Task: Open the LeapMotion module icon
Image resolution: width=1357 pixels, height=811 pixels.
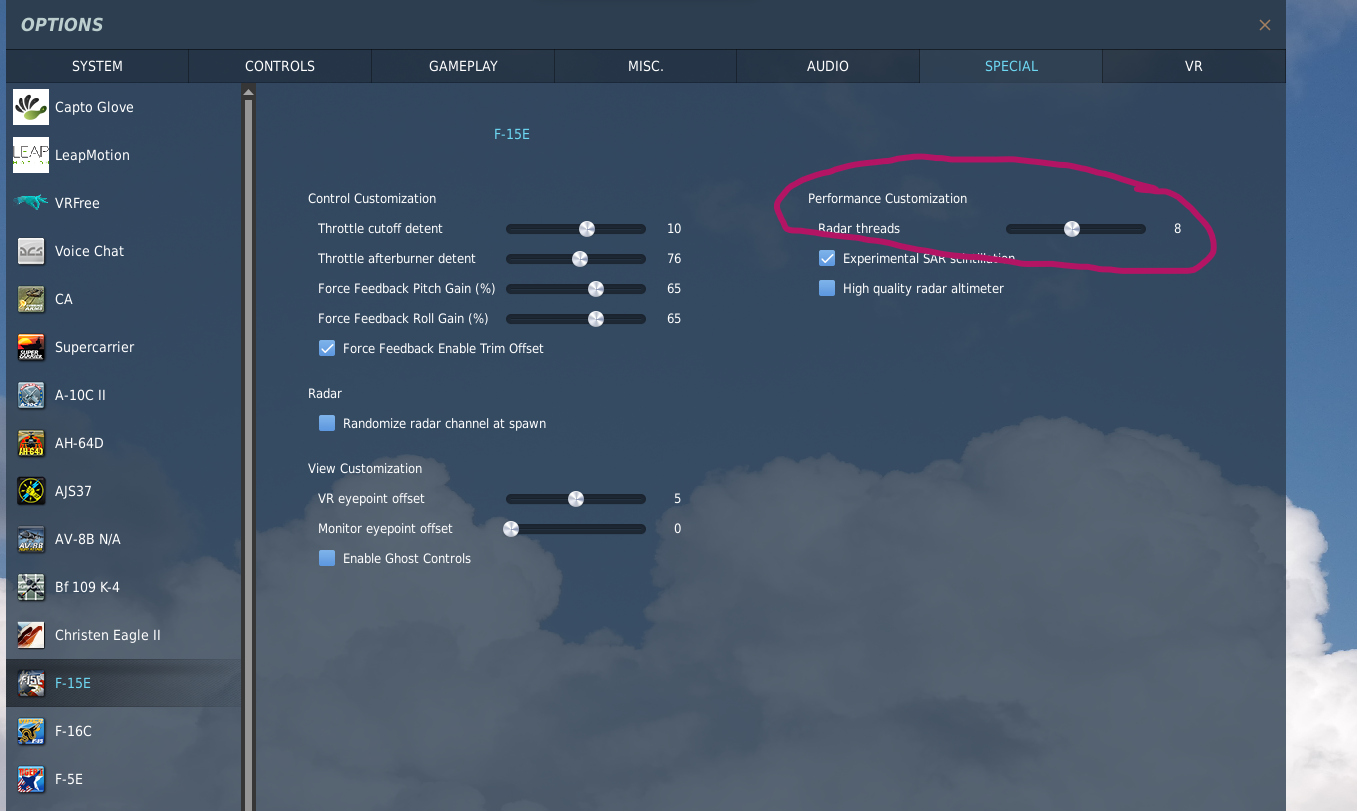Action: pos(31,155)
